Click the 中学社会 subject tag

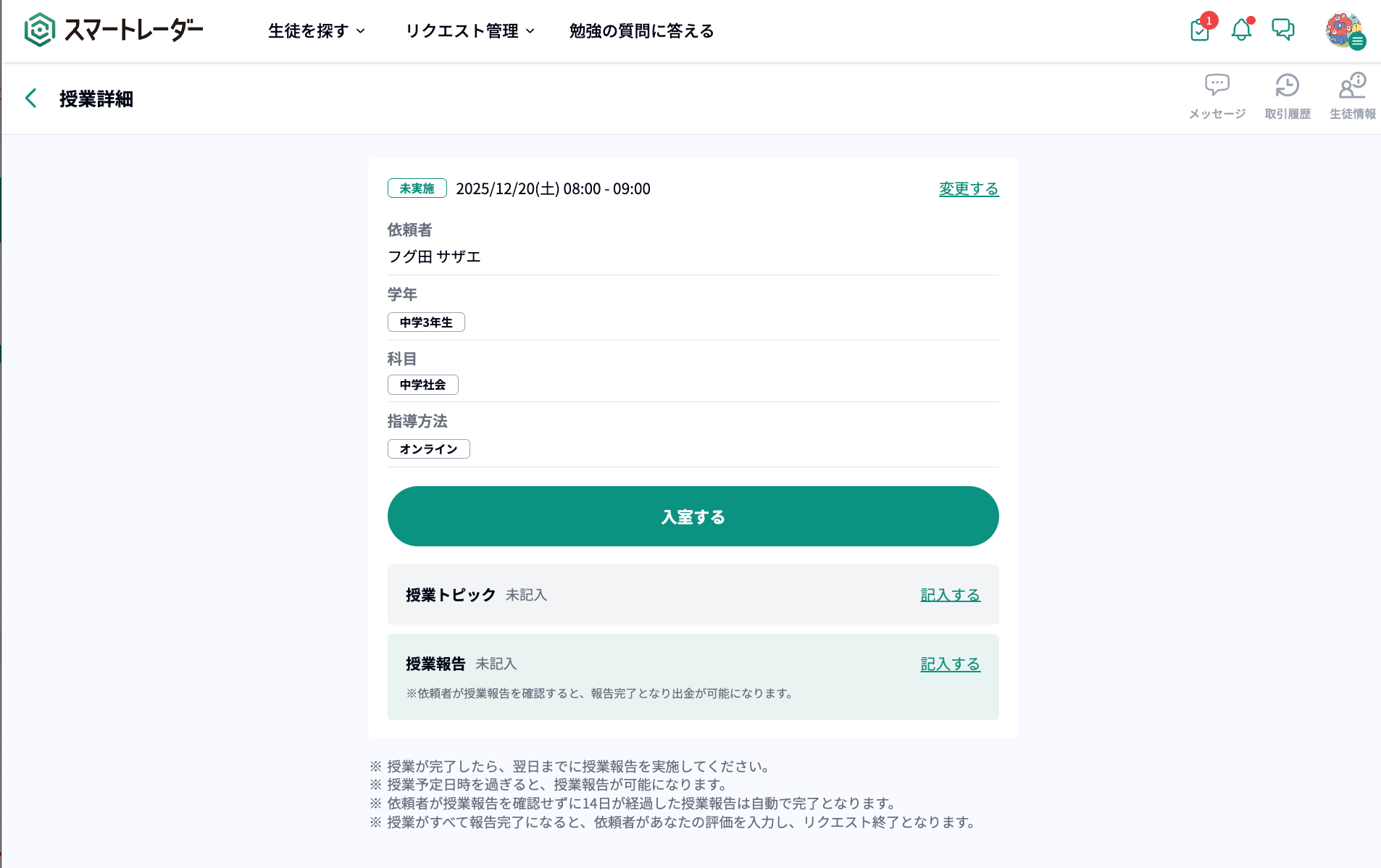pos(422,385)
